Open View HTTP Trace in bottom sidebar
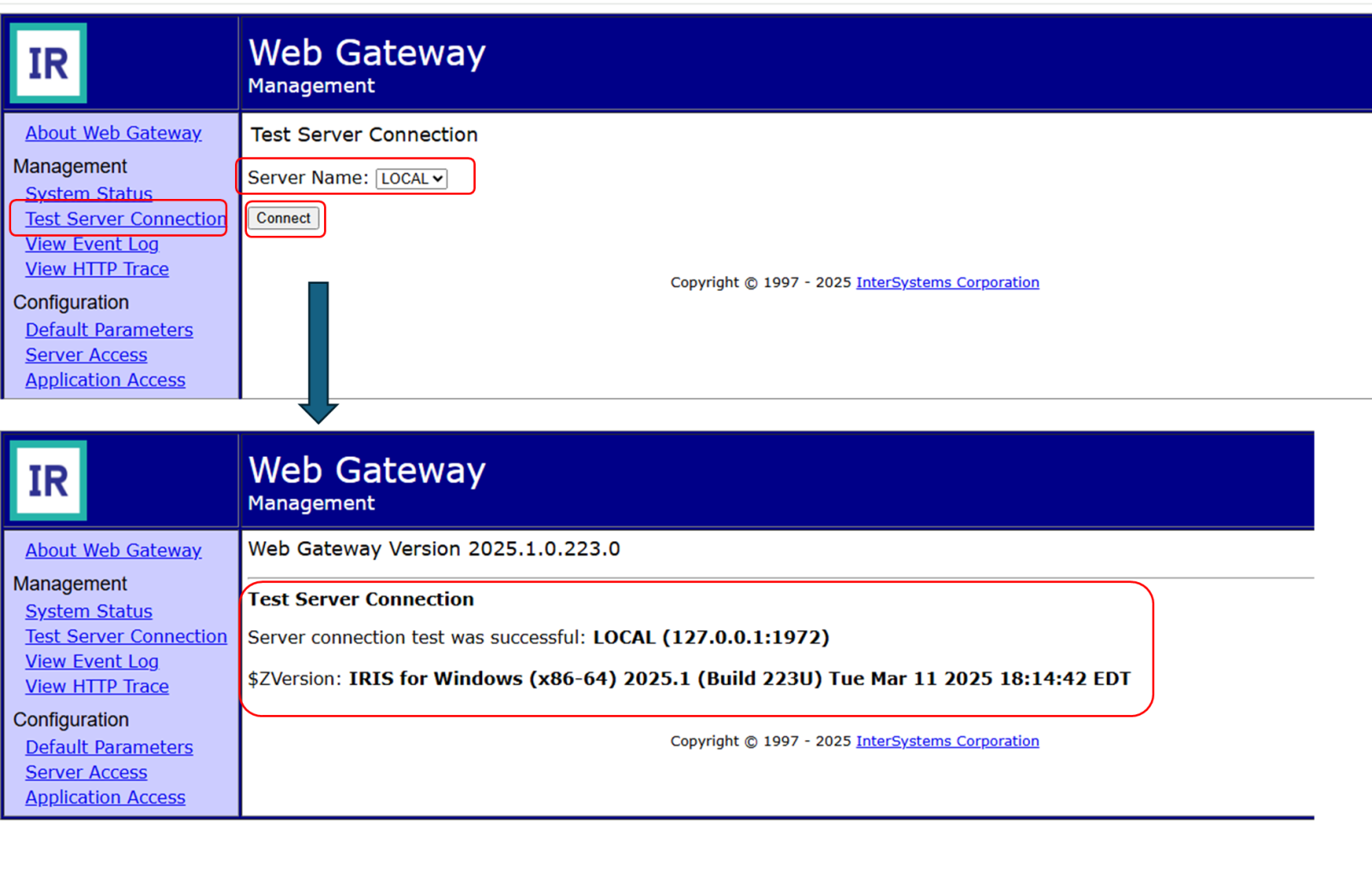The height and width of the screenshot is (884, 1372). [97, 687]
